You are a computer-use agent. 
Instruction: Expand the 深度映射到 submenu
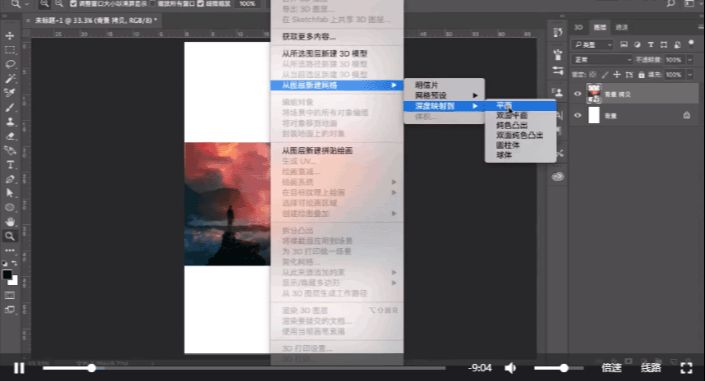pyautogui.click(x=444, y=106)
